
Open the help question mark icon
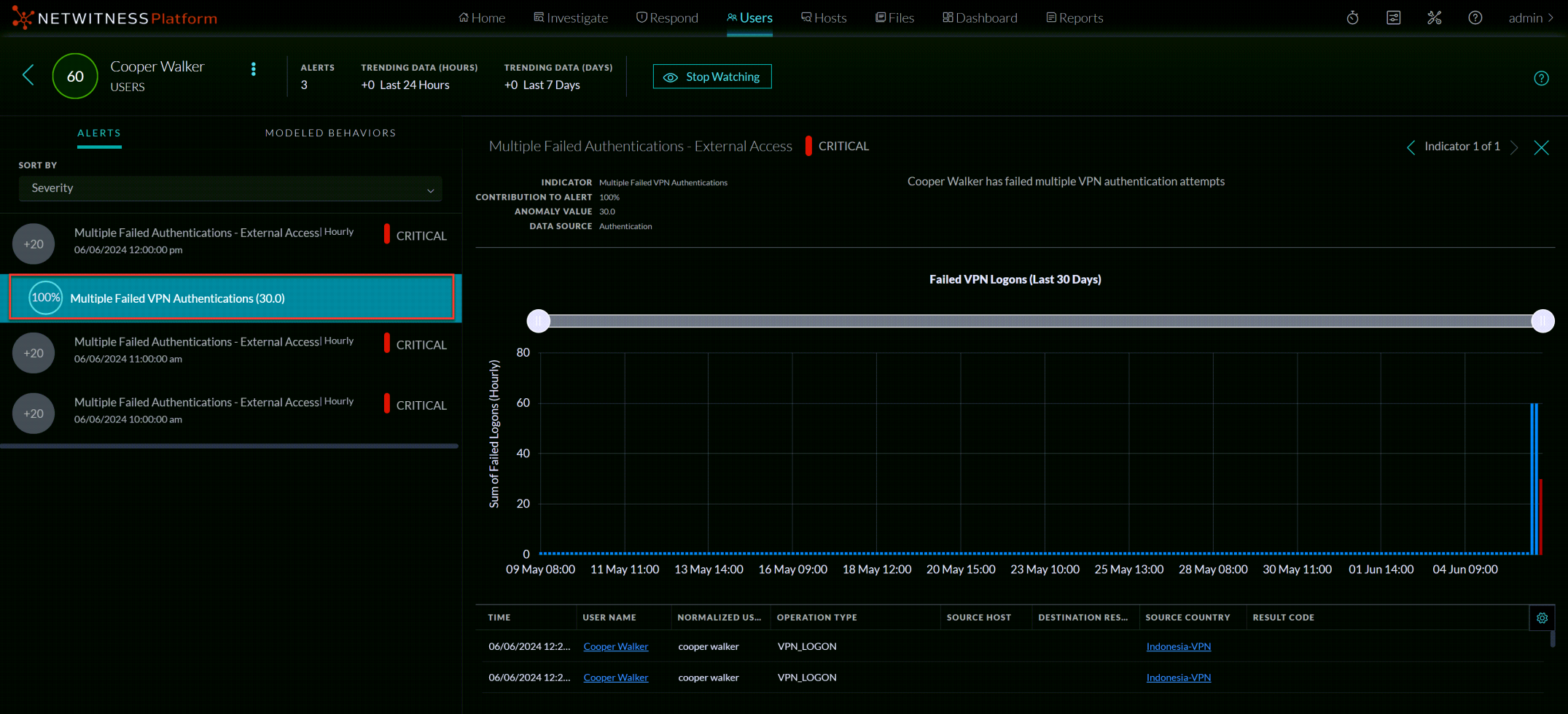point(1475,17)
